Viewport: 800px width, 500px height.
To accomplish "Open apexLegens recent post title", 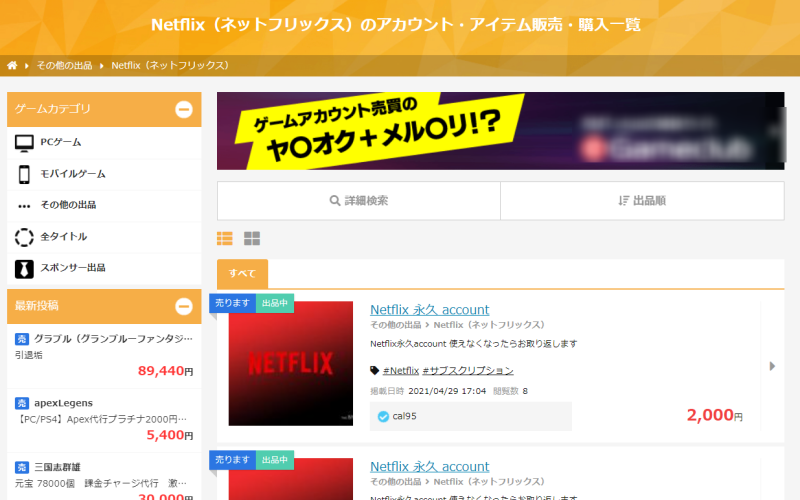I will [x=63, y=403].
